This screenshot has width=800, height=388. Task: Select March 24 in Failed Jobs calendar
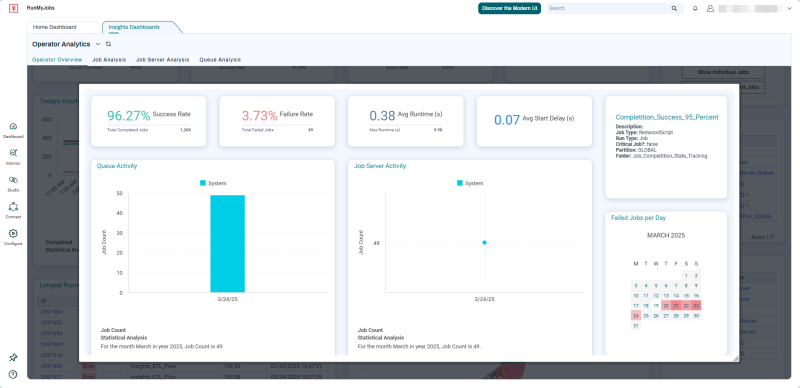click(636, 316)
